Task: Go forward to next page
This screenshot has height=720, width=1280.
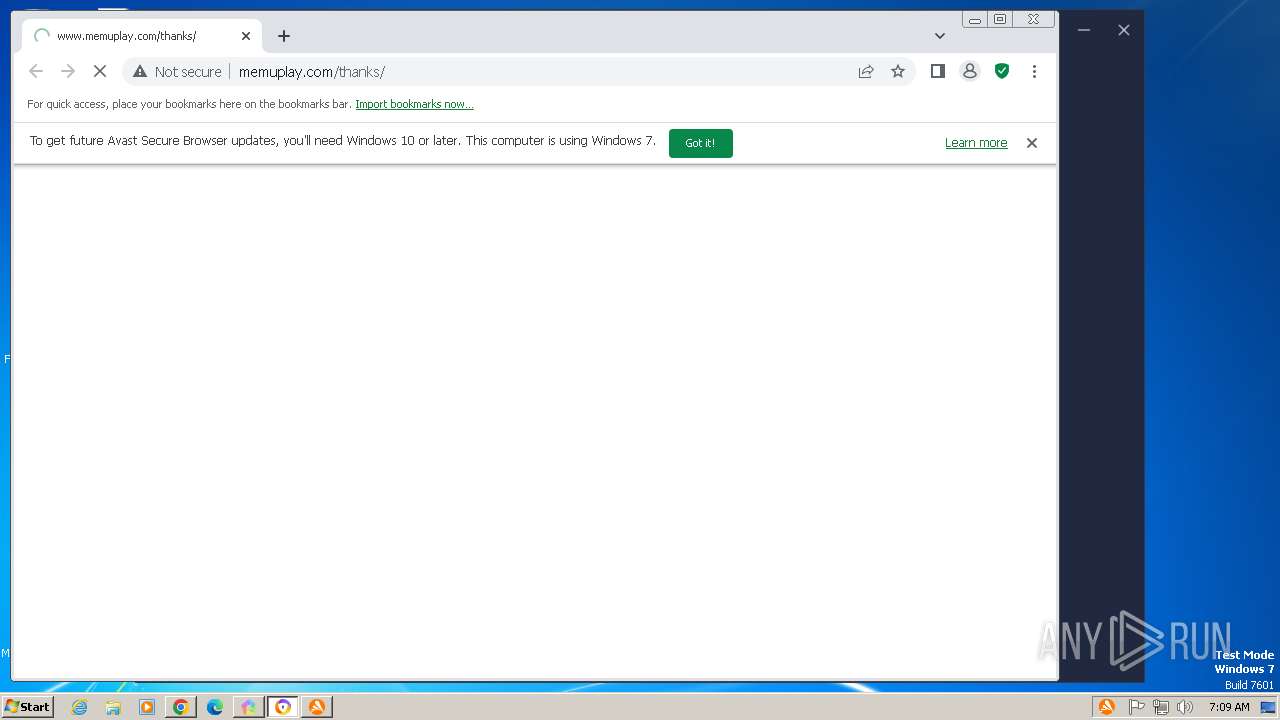Action: coord(68,71)
